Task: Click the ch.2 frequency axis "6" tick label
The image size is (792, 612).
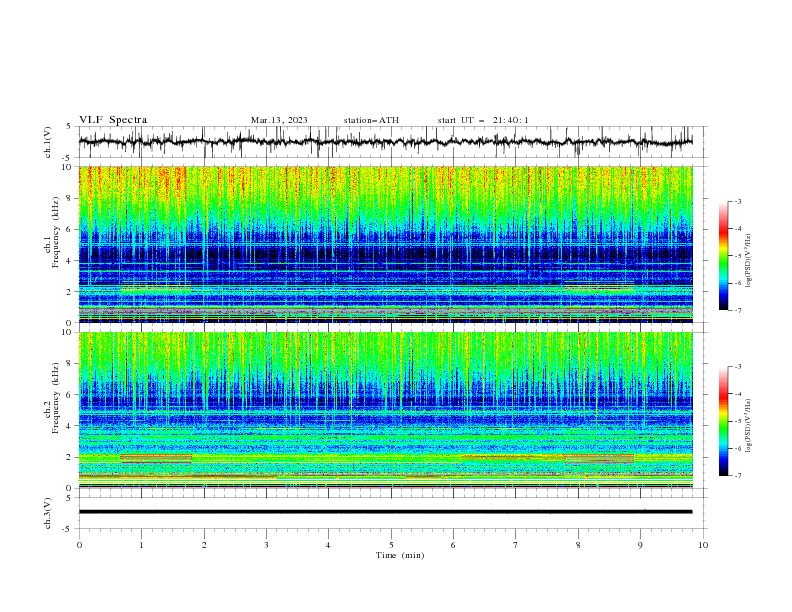Action: pos(71,395)
